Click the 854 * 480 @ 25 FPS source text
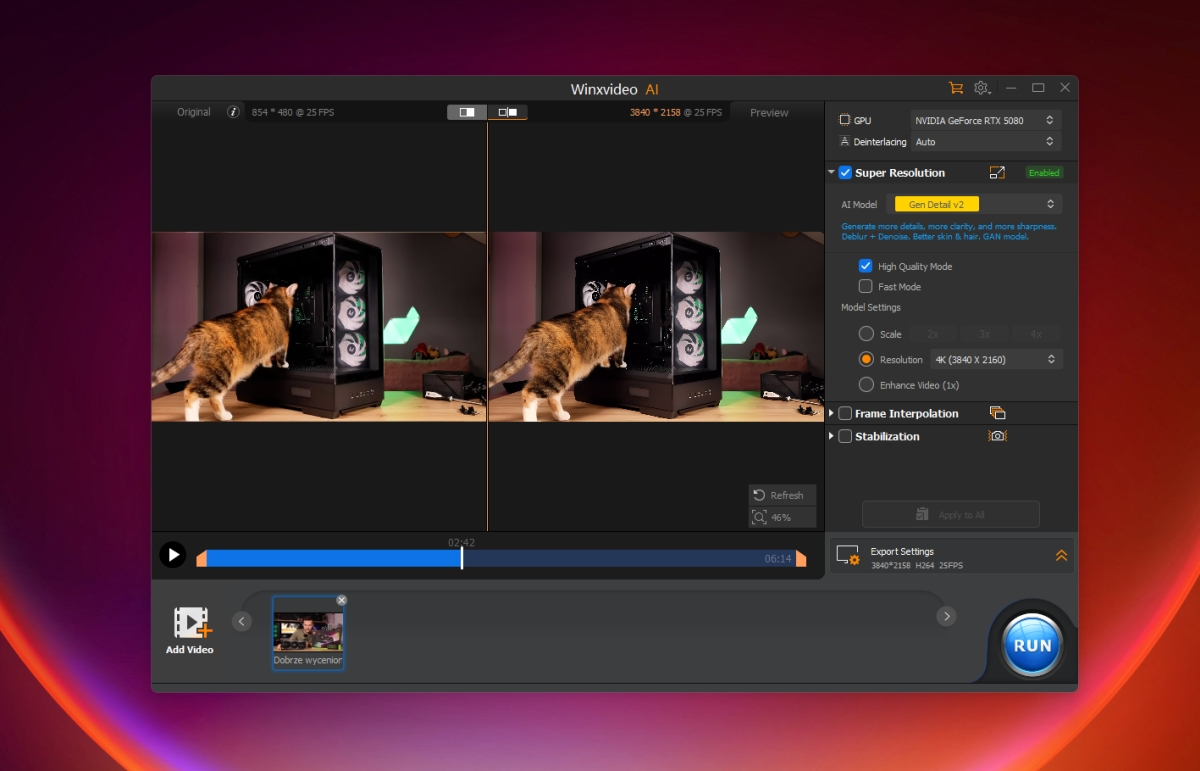1200x771 pixels. tap(293, 113)
